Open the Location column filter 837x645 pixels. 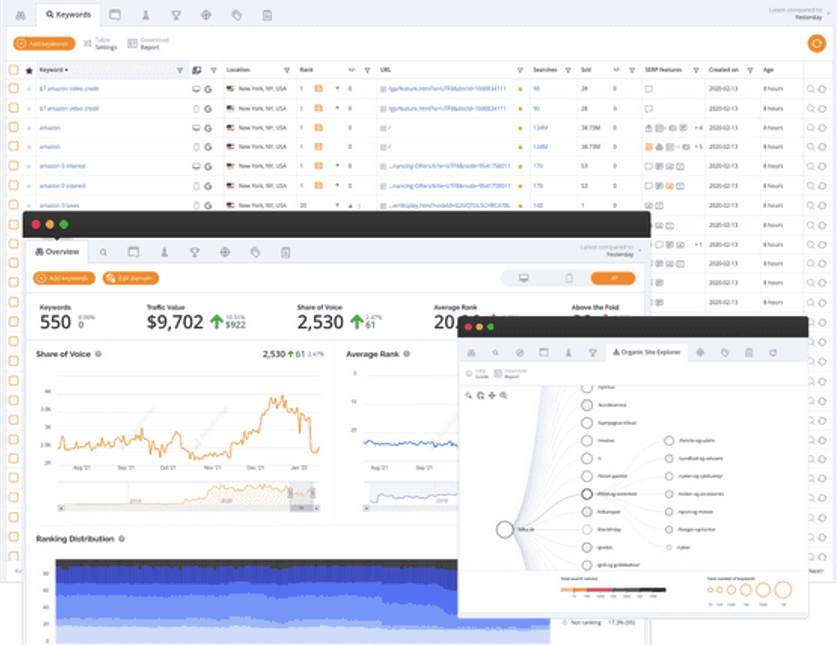pyautogui.click(x=287, y=70)
